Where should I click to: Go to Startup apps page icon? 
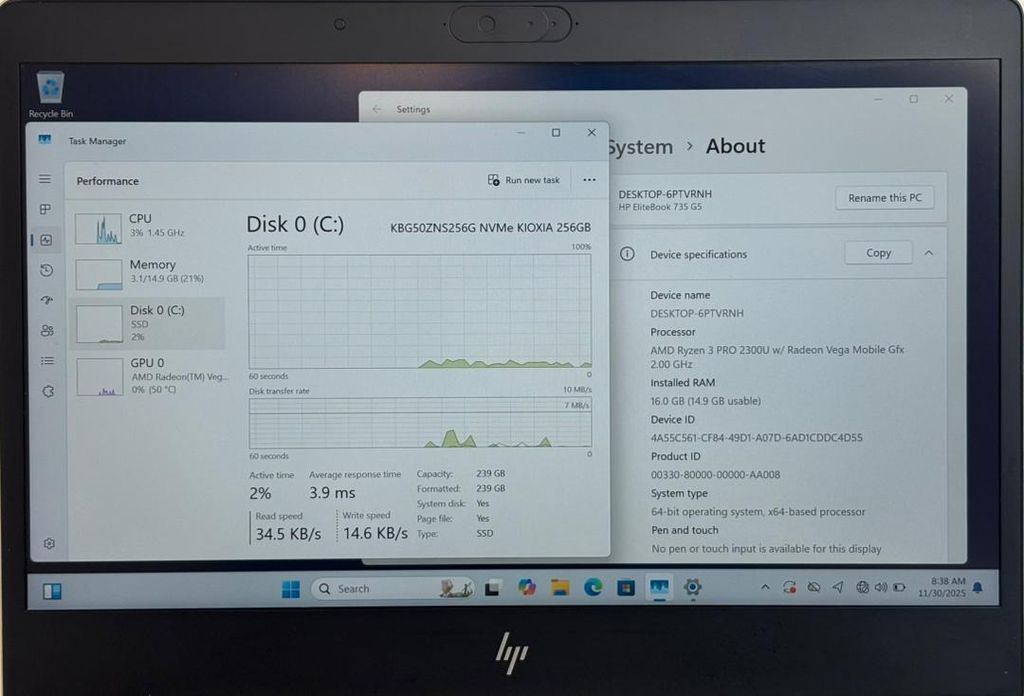(x=46, y=300)
